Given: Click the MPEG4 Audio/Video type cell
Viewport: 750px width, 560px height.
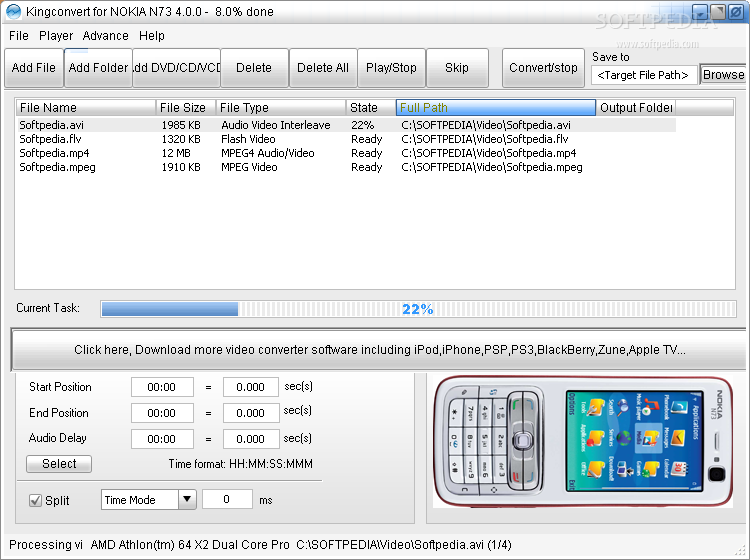Looking at the screenshot, I should pyautogui.click(x=267, y=153).
